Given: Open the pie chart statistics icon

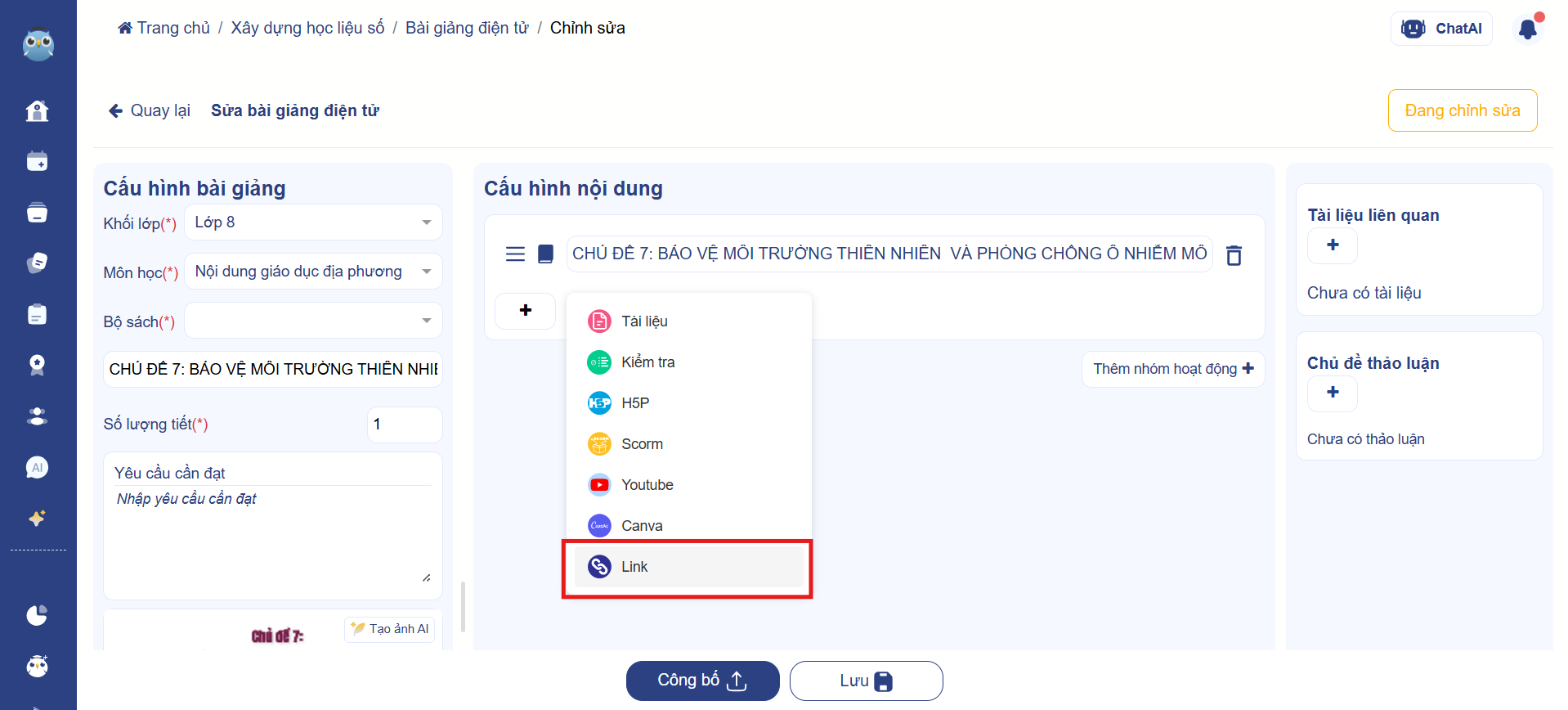Looking at the screenshot, I should [x=37, y=615].
